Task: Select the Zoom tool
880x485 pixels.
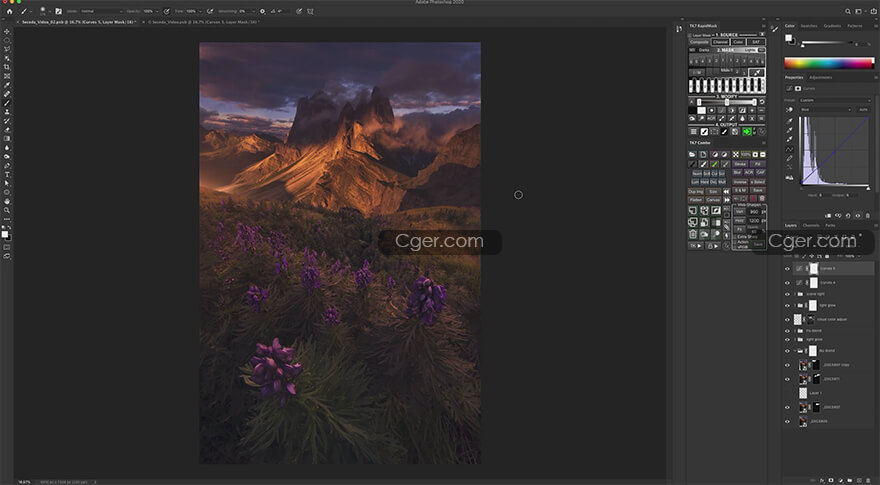Action: click(x=7, y=210)
